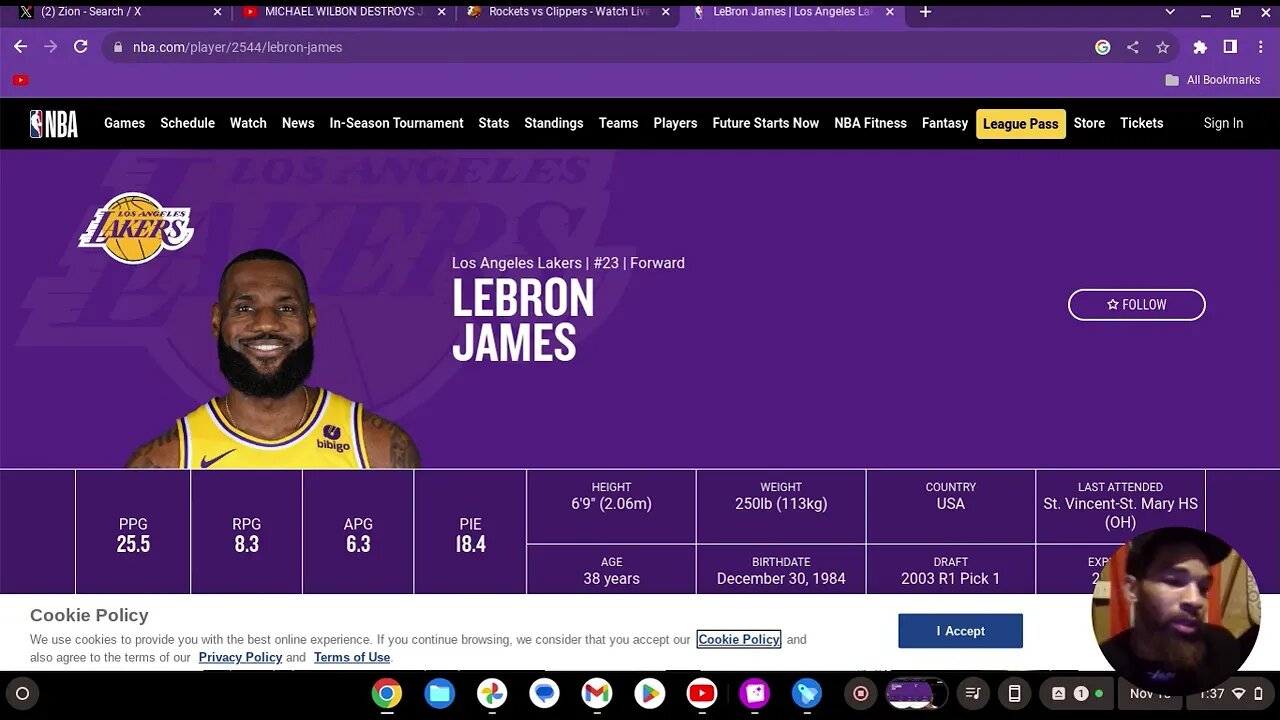
Task: Switch to the MICHAEL WILBON DESTROYS tab
Action: point(343,12)
